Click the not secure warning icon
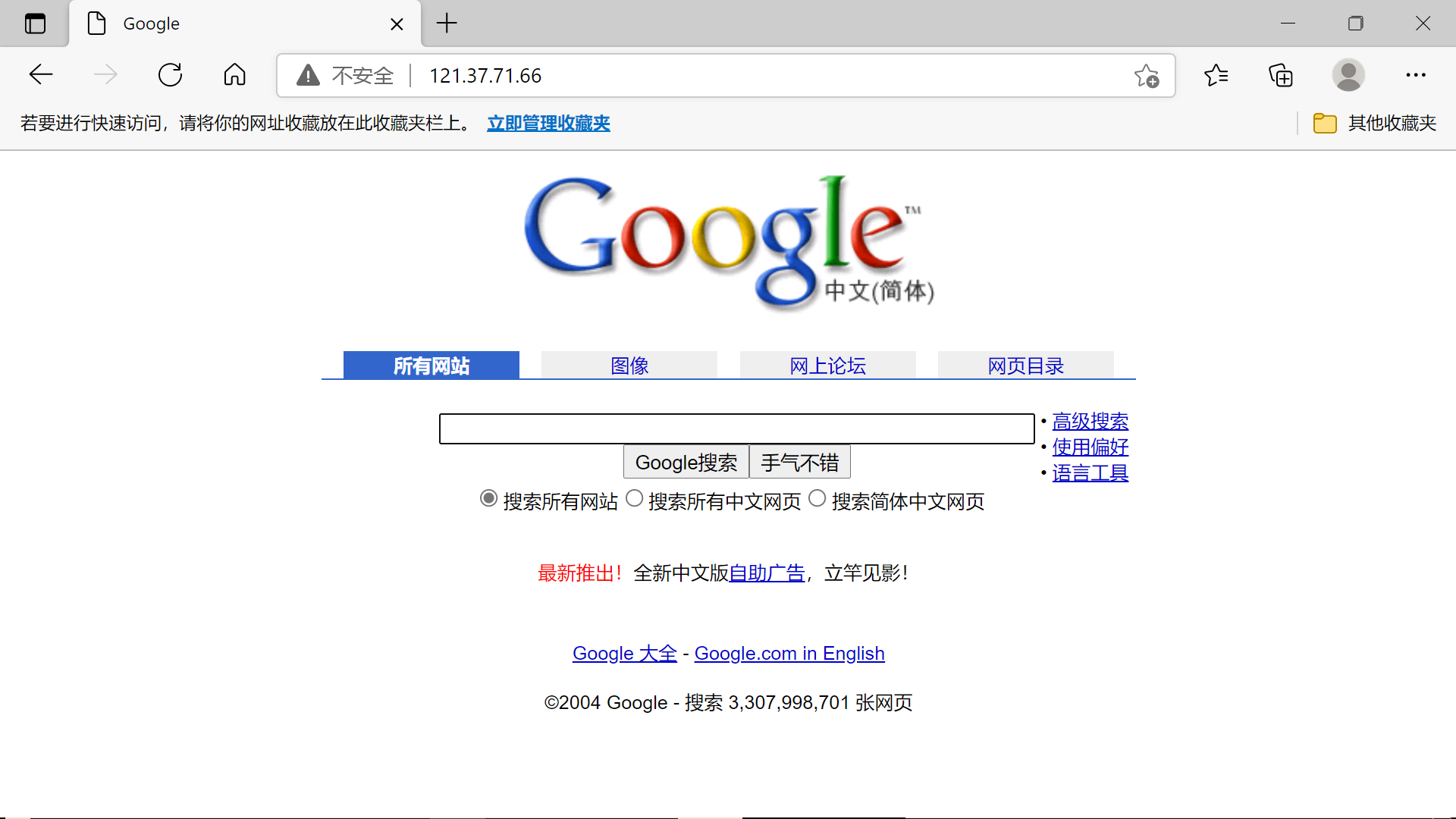Screen dimensions: 1456x819 [308, 75]
